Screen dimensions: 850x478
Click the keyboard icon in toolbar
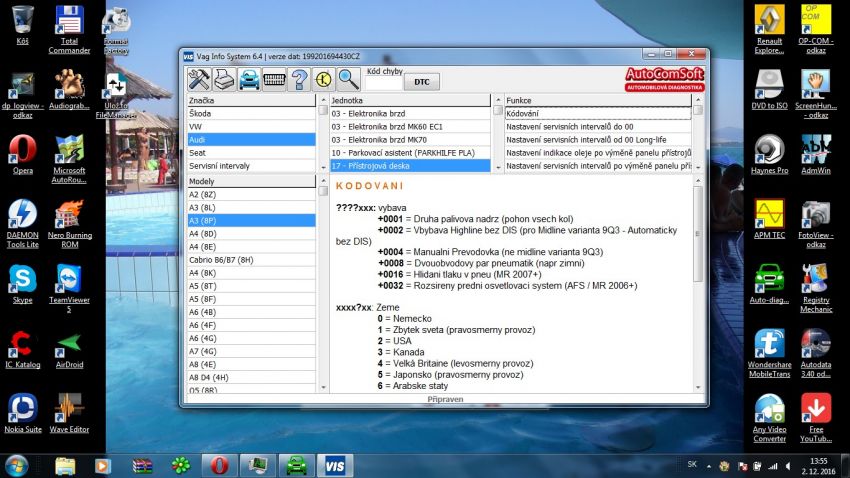pos(274,81)
